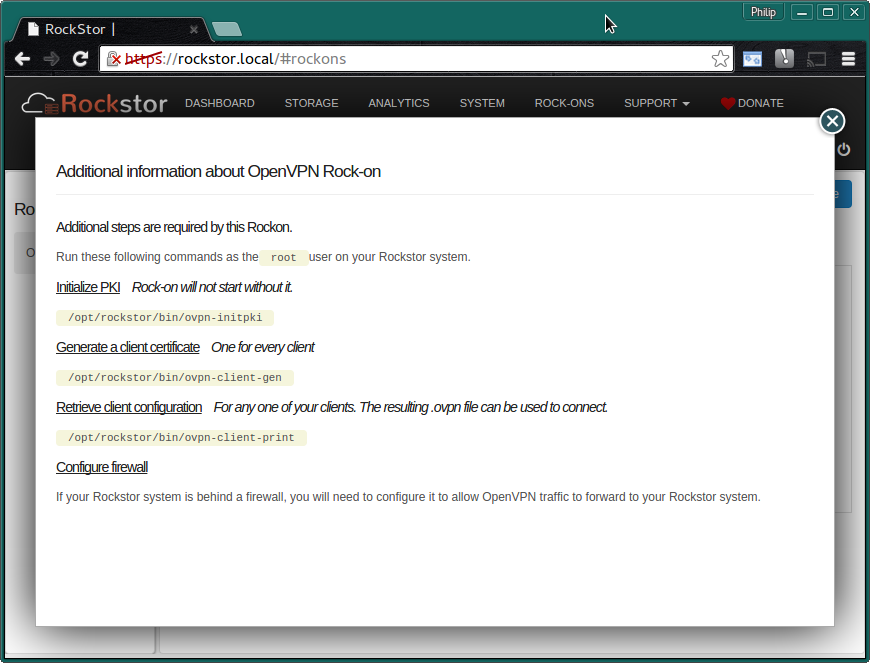The width and height of the screenshot is (870, 663).
Task: Minimize the browser window
Action: click(802, 12)
